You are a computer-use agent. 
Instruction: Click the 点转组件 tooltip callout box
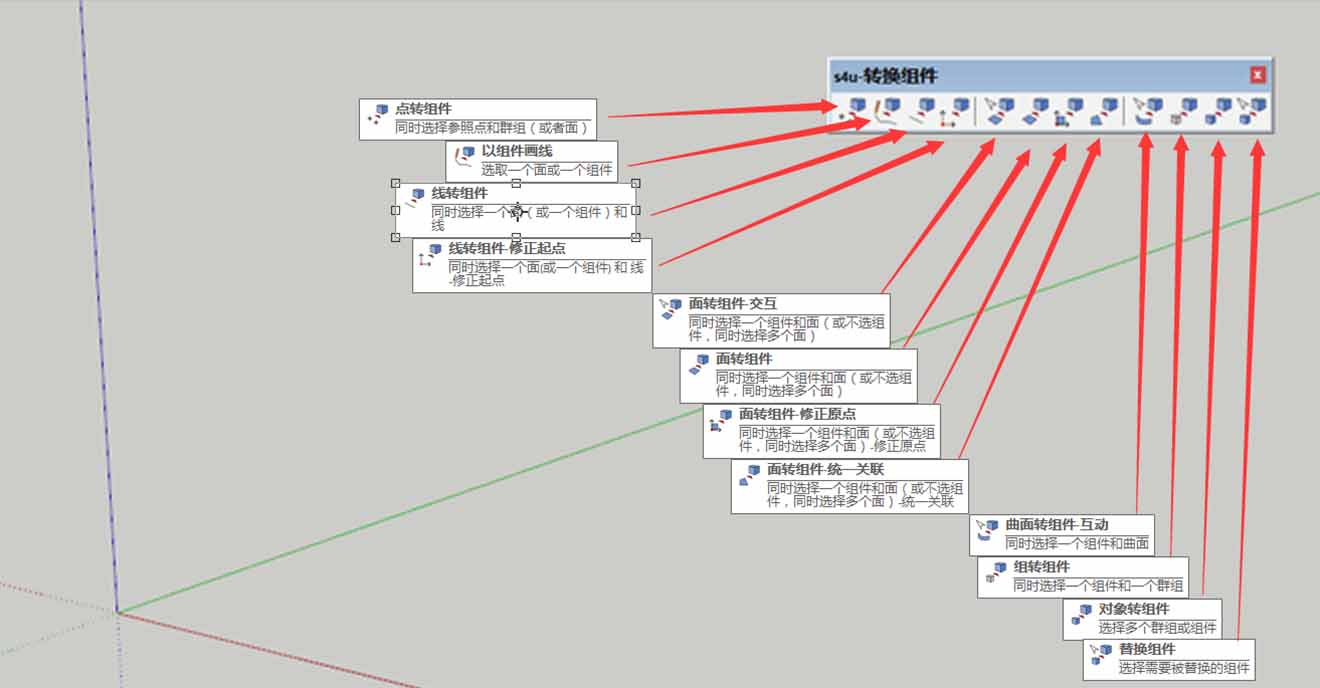point(478,114)
